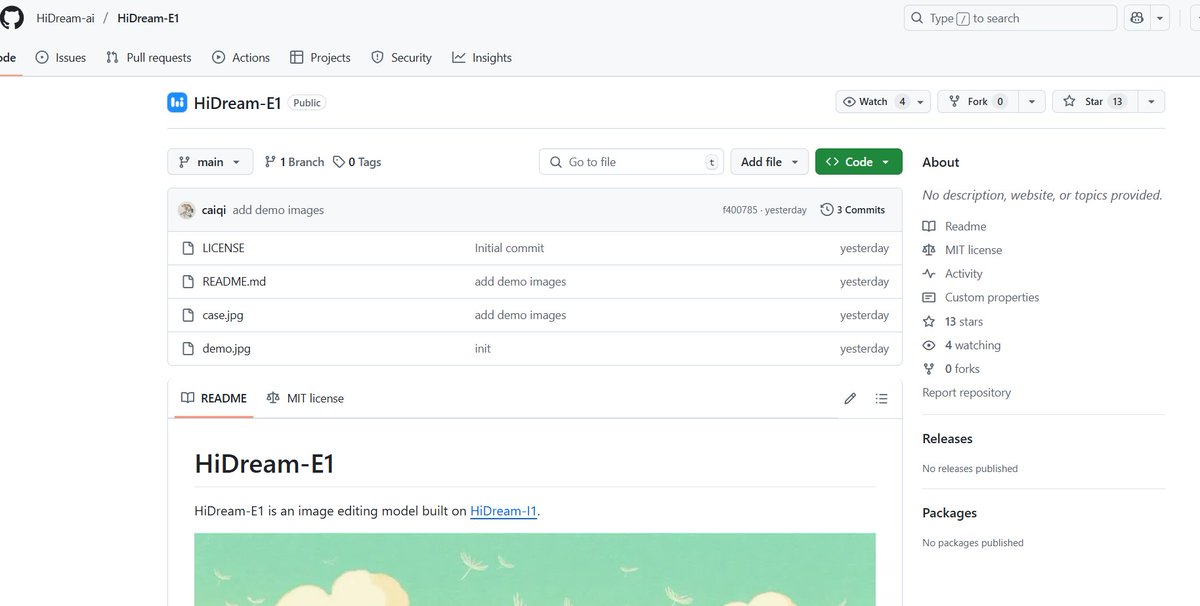1200x606 pixels.
Task: View the 0 Tags link
Action: [357, 162]
